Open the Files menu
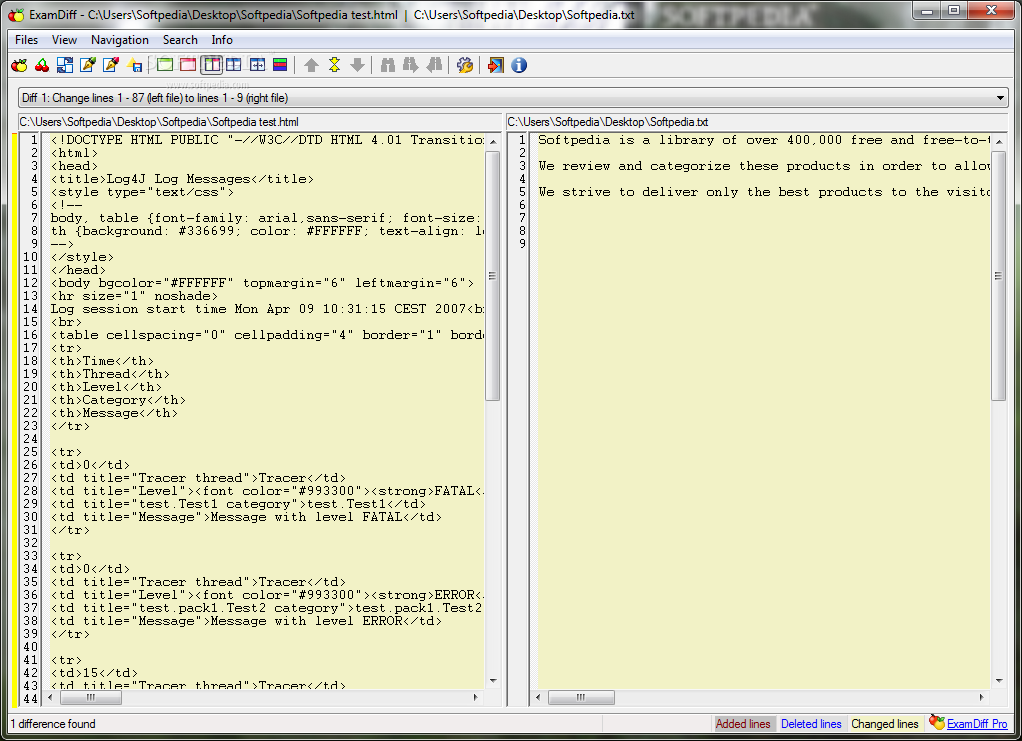Image resolution: width=1022 pixels, height=741 pixels. [27, 40]
